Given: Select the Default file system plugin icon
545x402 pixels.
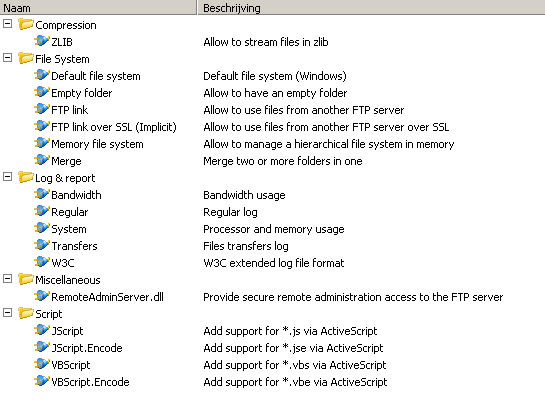Looking at the screenshot, I should [x=42, y=75].
